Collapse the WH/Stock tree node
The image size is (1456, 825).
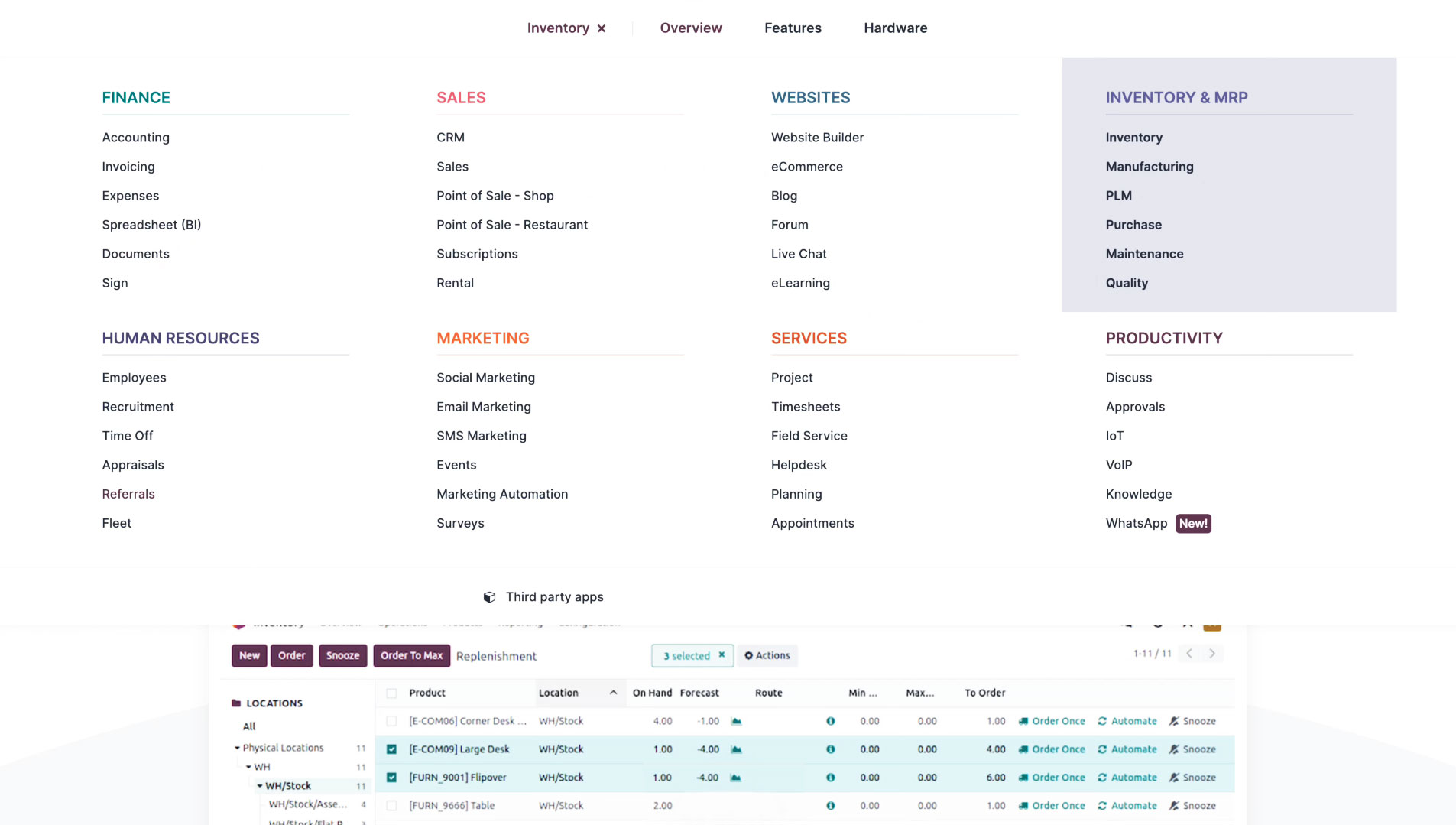point(260,786)
